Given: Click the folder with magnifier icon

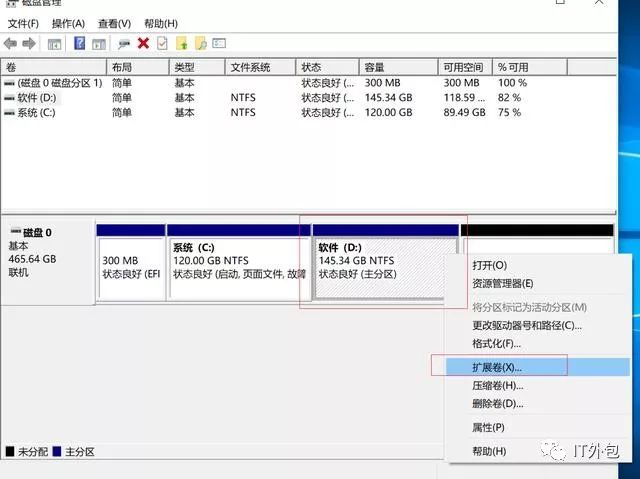Looking at the screenshot, I should click(x=201, y=43).
